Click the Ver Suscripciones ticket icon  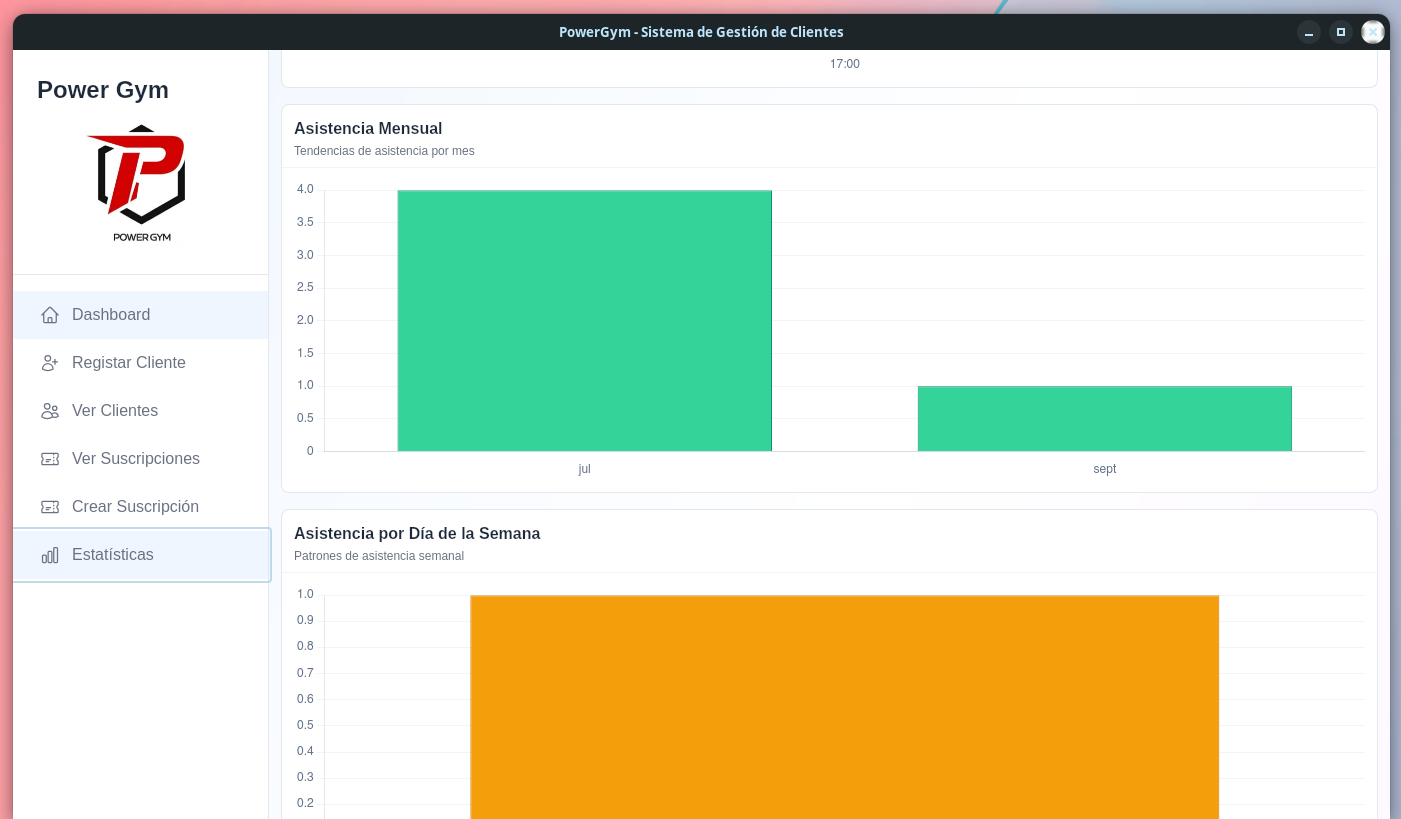(x=50, y=459)
